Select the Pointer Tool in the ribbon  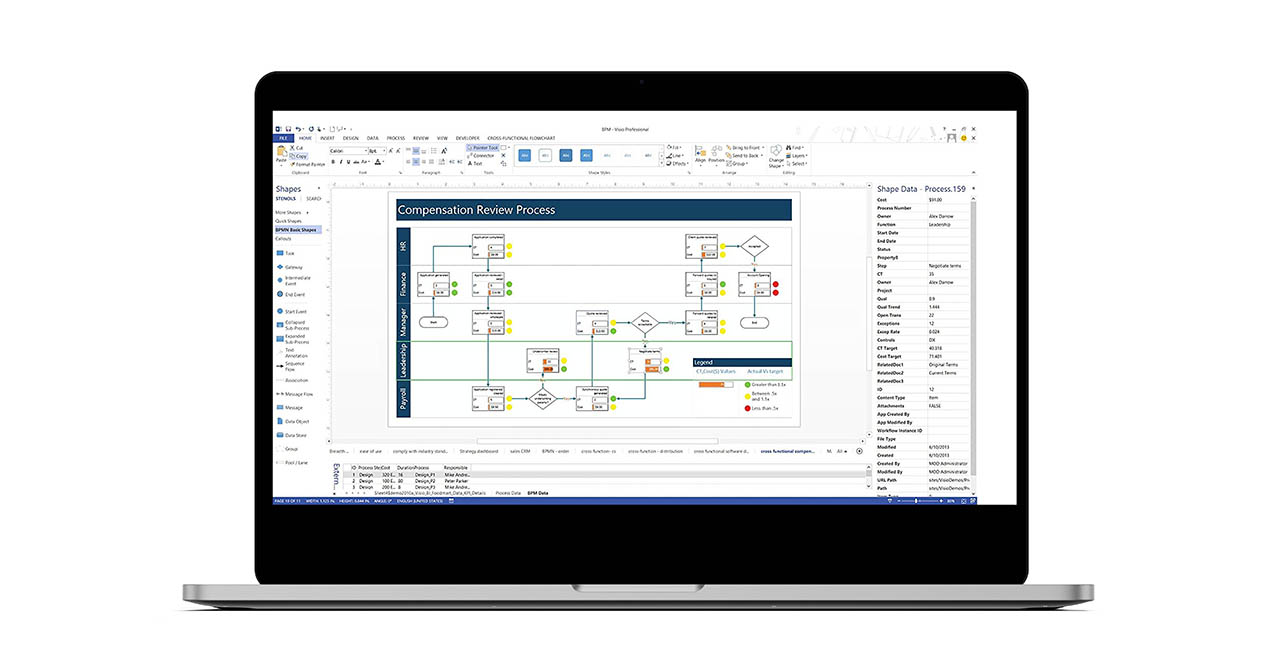[x=485, y=148]
